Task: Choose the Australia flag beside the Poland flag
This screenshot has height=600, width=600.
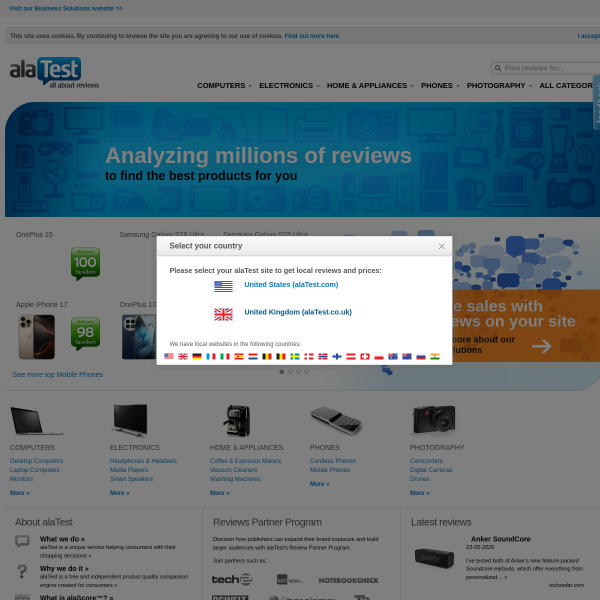Action: point(393,356)
